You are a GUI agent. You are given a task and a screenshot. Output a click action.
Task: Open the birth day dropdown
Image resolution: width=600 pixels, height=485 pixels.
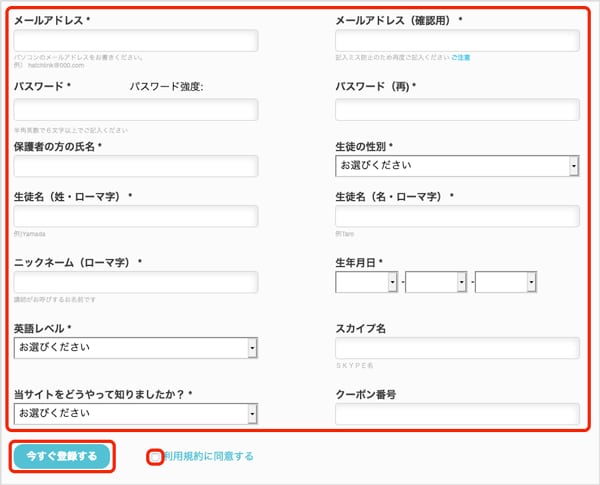tap(507, 282)
